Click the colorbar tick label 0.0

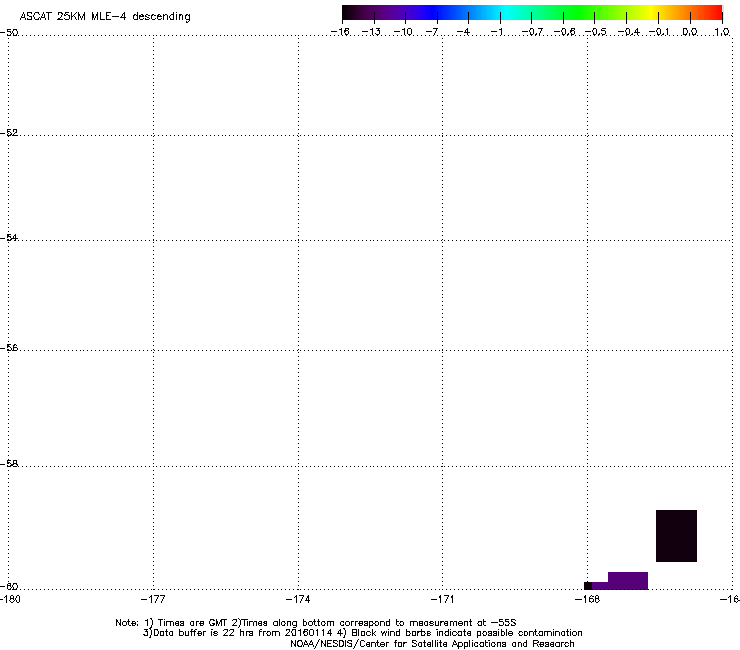pos(690,32)
